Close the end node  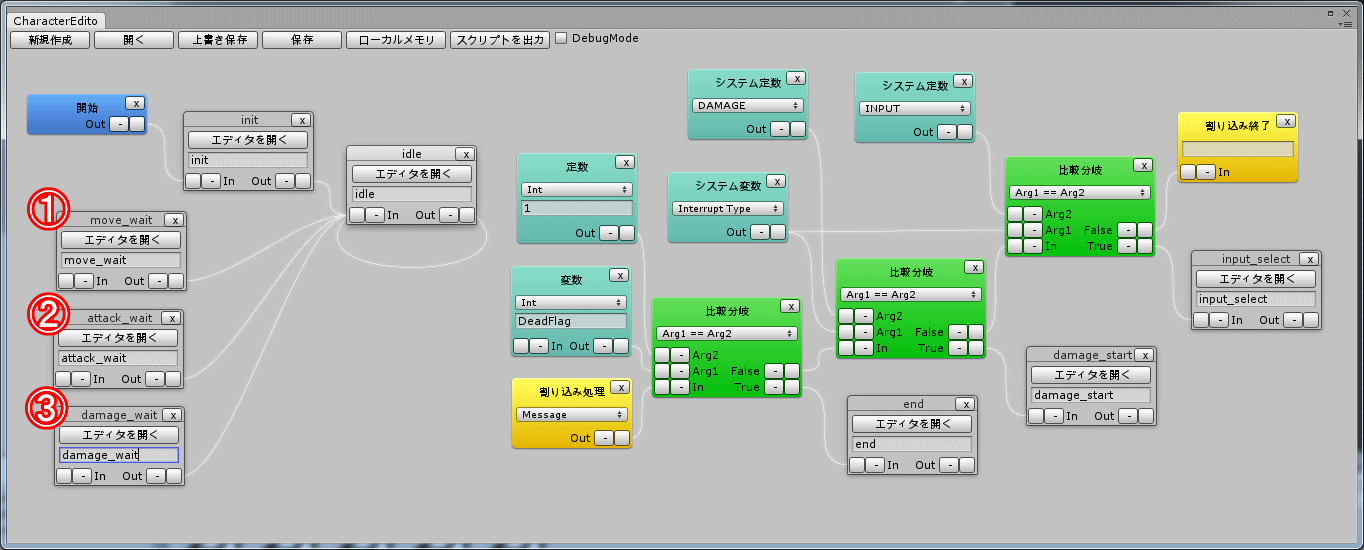tap(964, 404)
